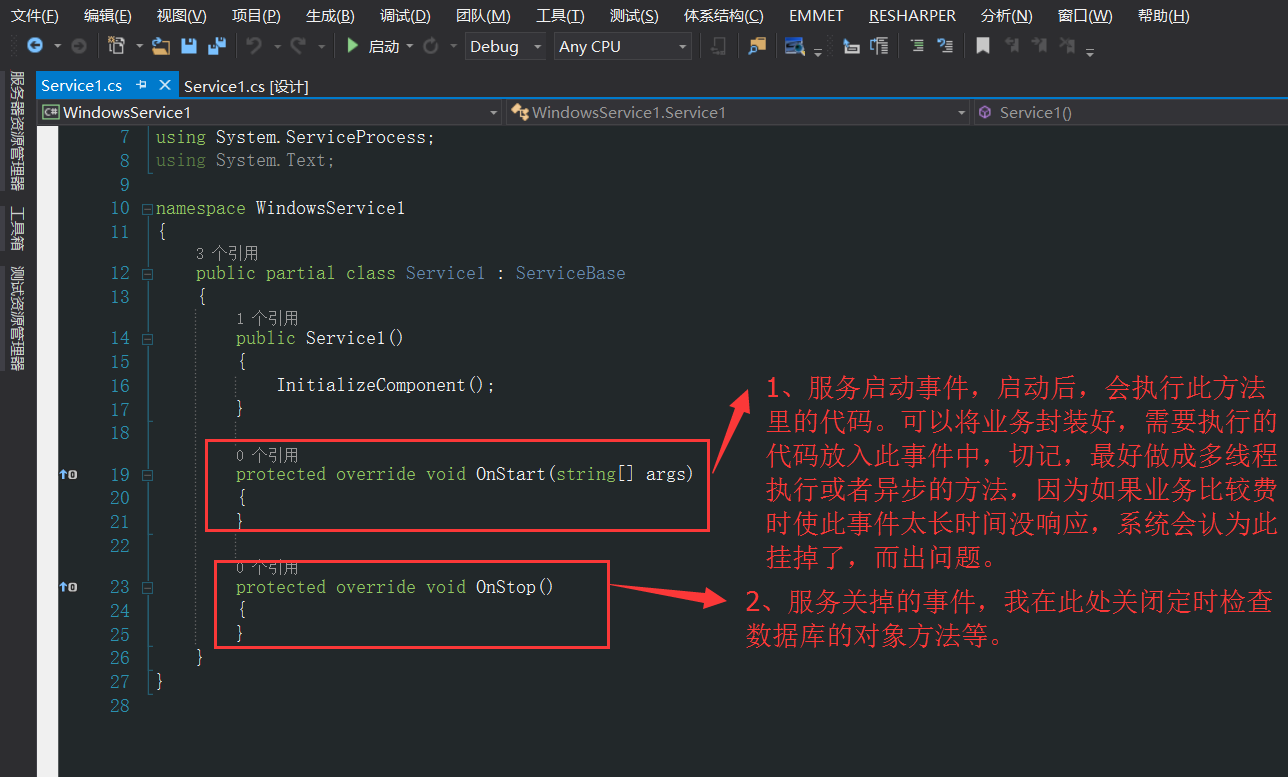Click the New Project toolbar icon
1288x777 pixels.
116,46
